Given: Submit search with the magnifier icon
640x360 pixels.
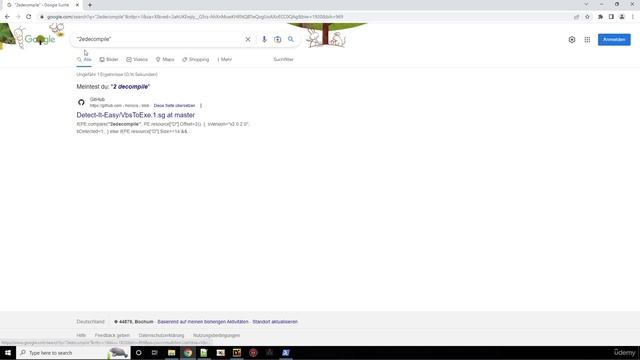Looking at the screenshot, I should click(291, 39).
